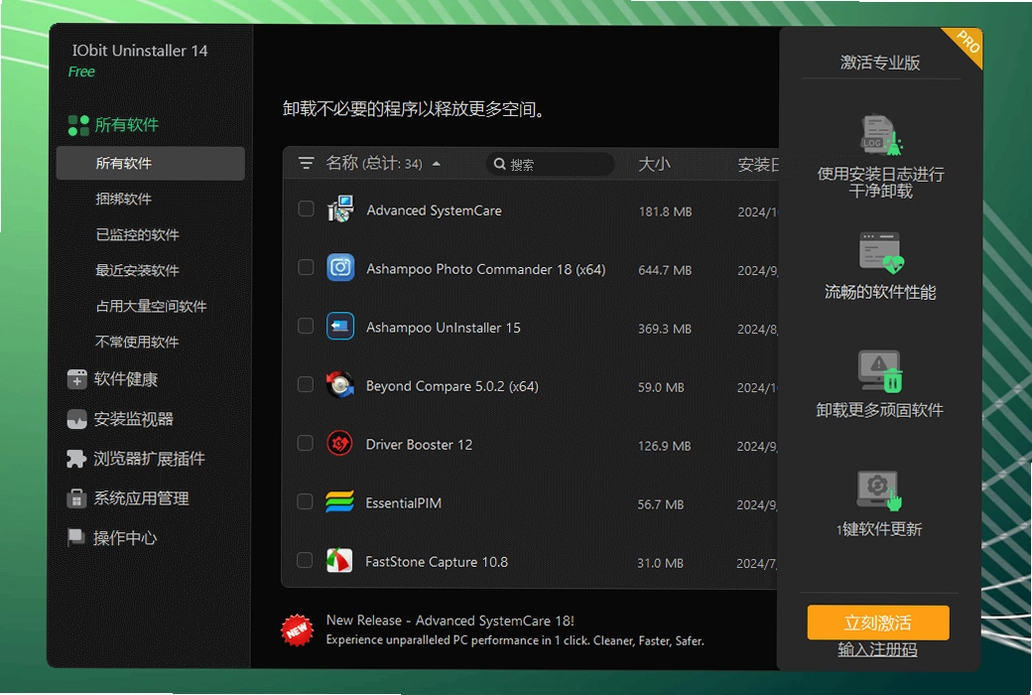Click the magnifier icon in search box
Viewport: 1032px width, 695px height.
point(500,164)
